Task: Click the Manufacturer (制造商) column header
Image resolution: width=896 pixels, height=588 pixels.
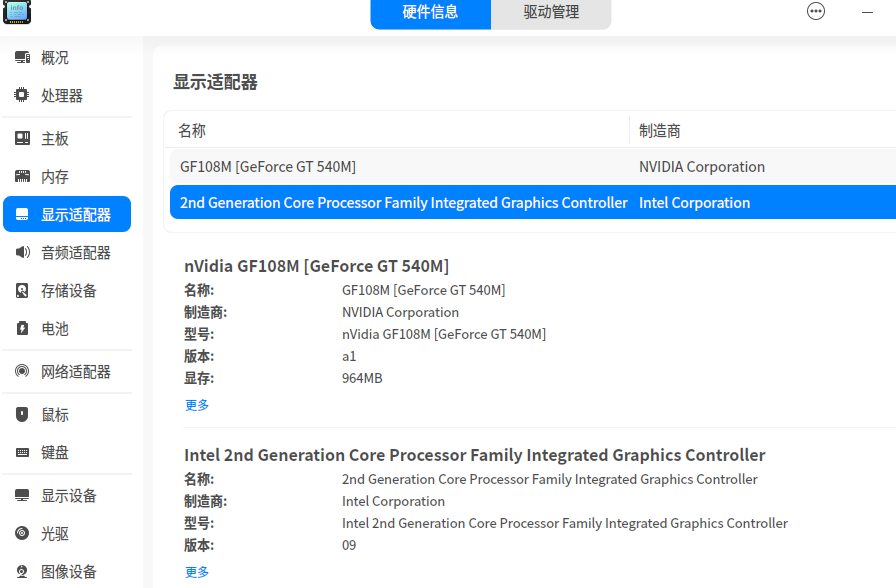Action: click(x=660, y=131)
